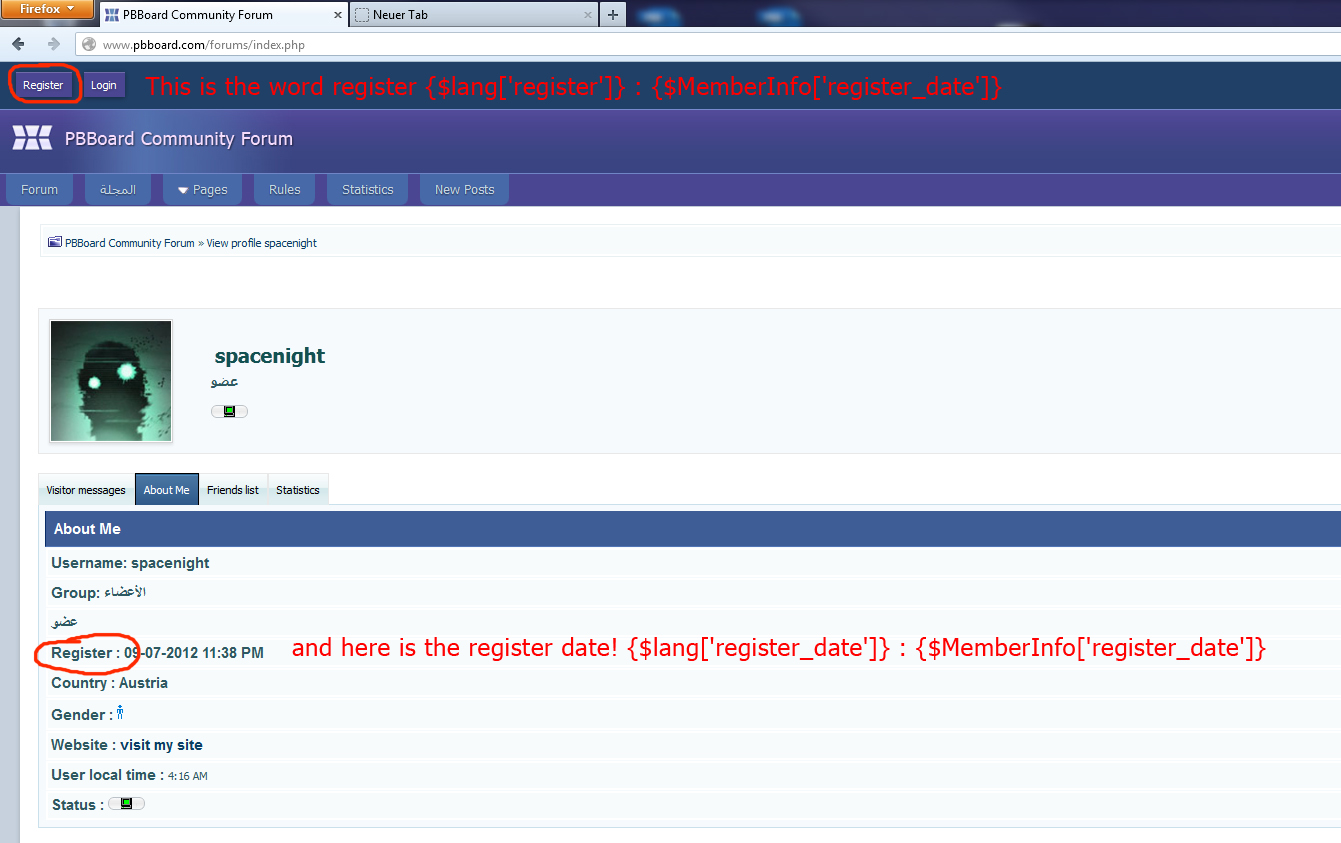Focus the address bar with pbboard.com URL

coord(710,45)
